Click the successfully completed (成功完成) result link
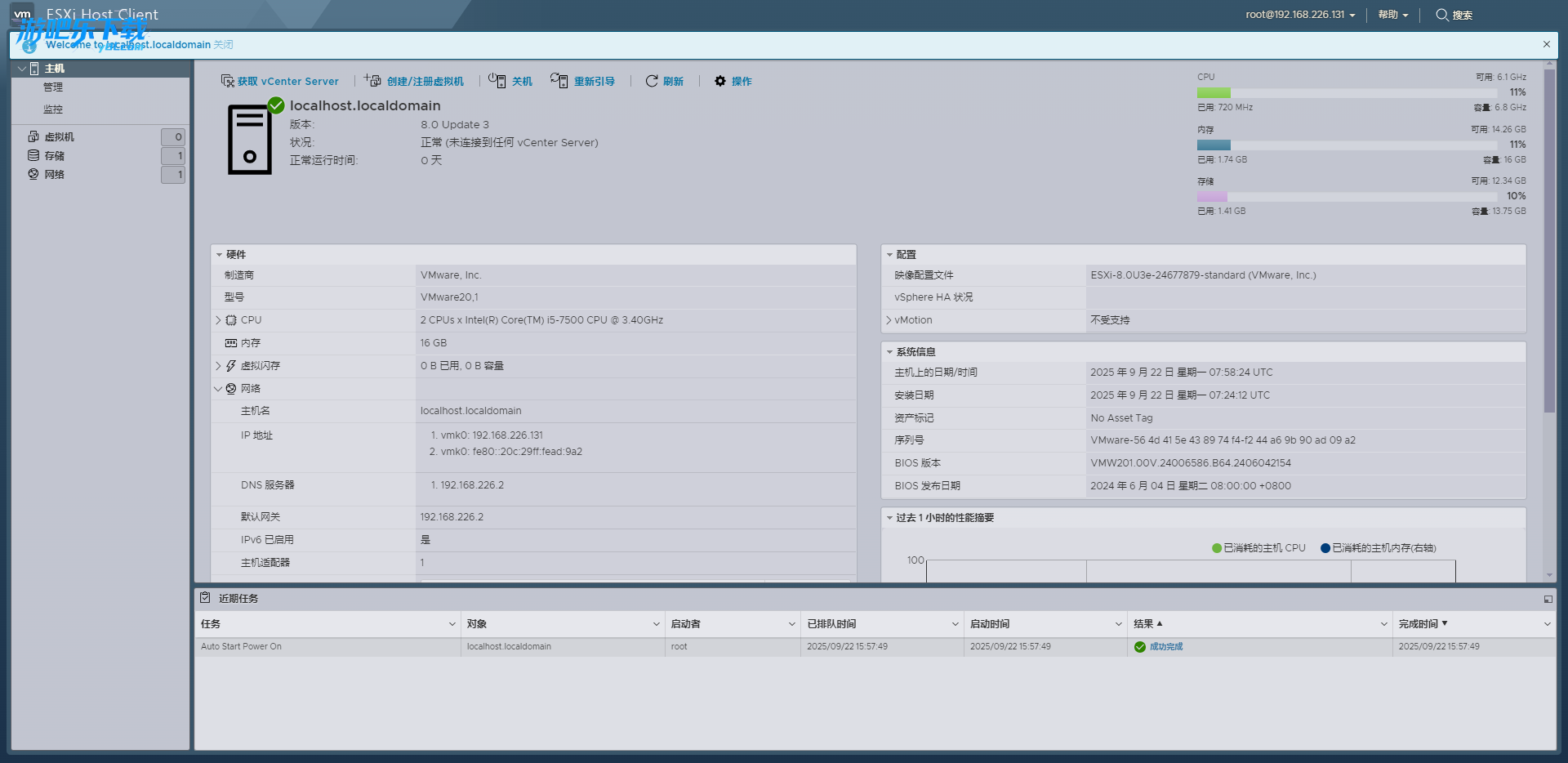This screenshot has width=1568, height=763. [1165, 647]
